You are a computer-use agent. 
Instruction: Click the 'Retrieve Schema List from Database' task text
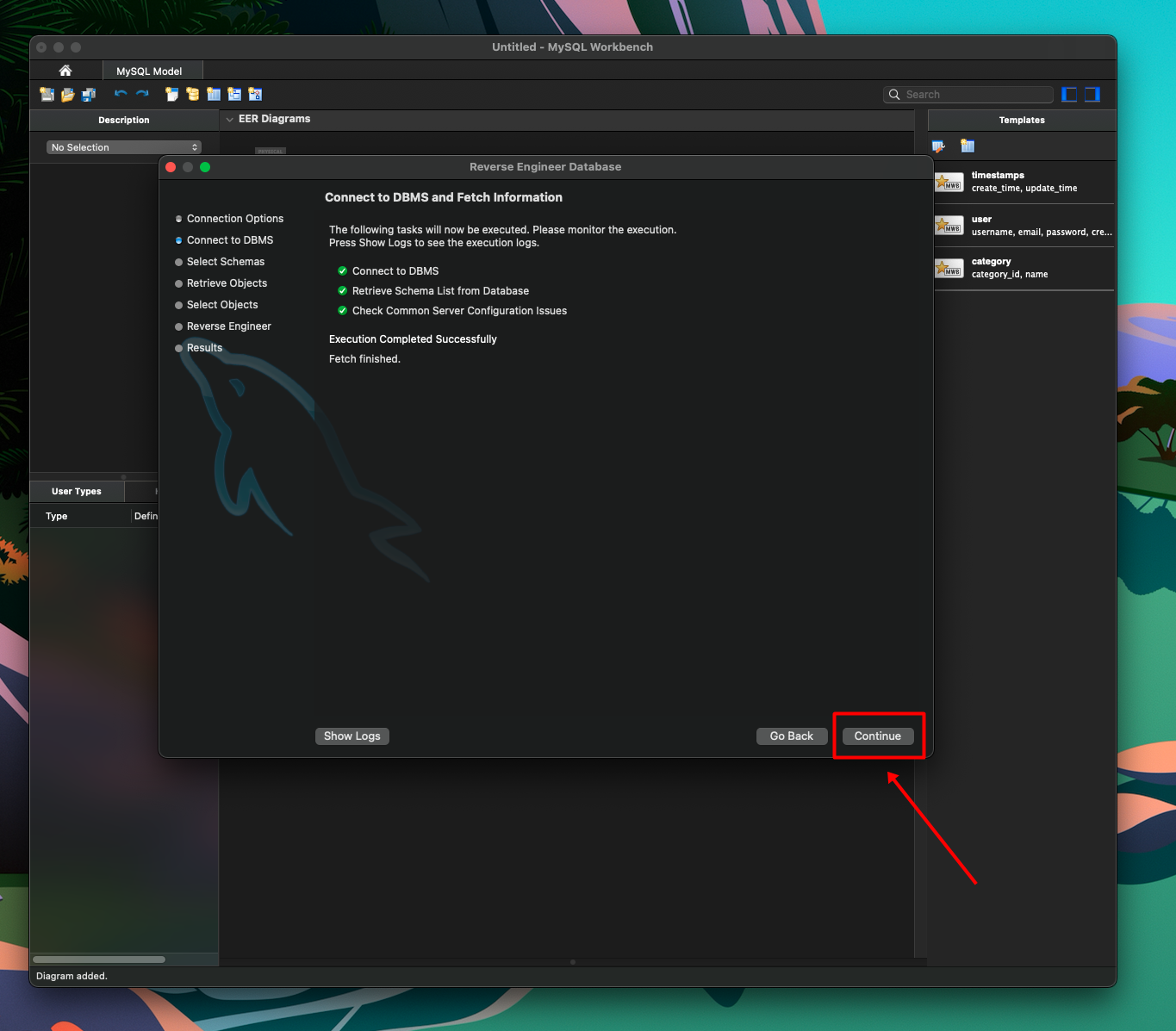pos(440,291)
